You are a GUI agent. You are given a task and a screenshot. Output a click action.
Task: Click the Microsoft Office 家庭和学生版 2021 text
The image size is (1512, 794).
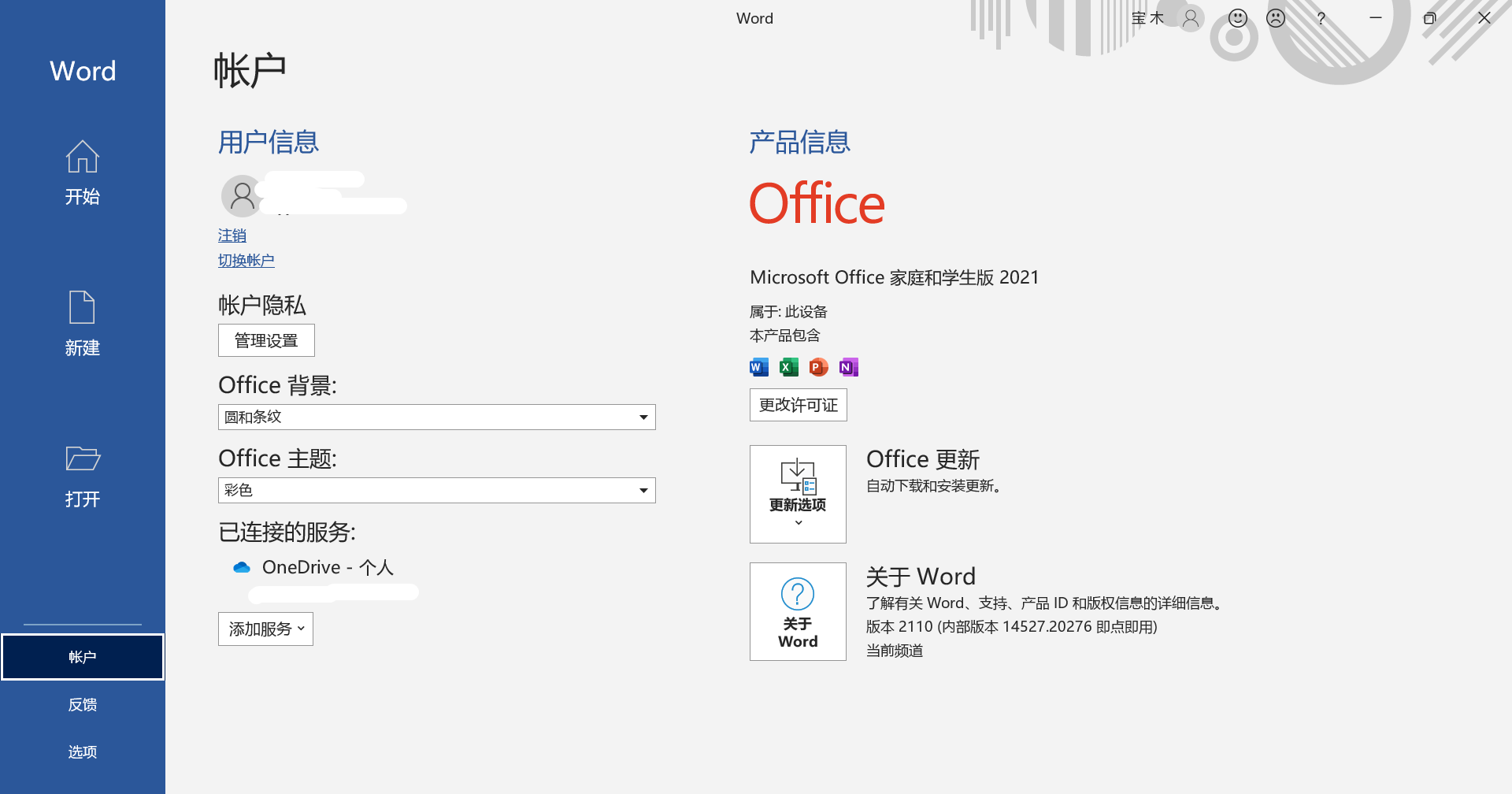tap(895, 277)
